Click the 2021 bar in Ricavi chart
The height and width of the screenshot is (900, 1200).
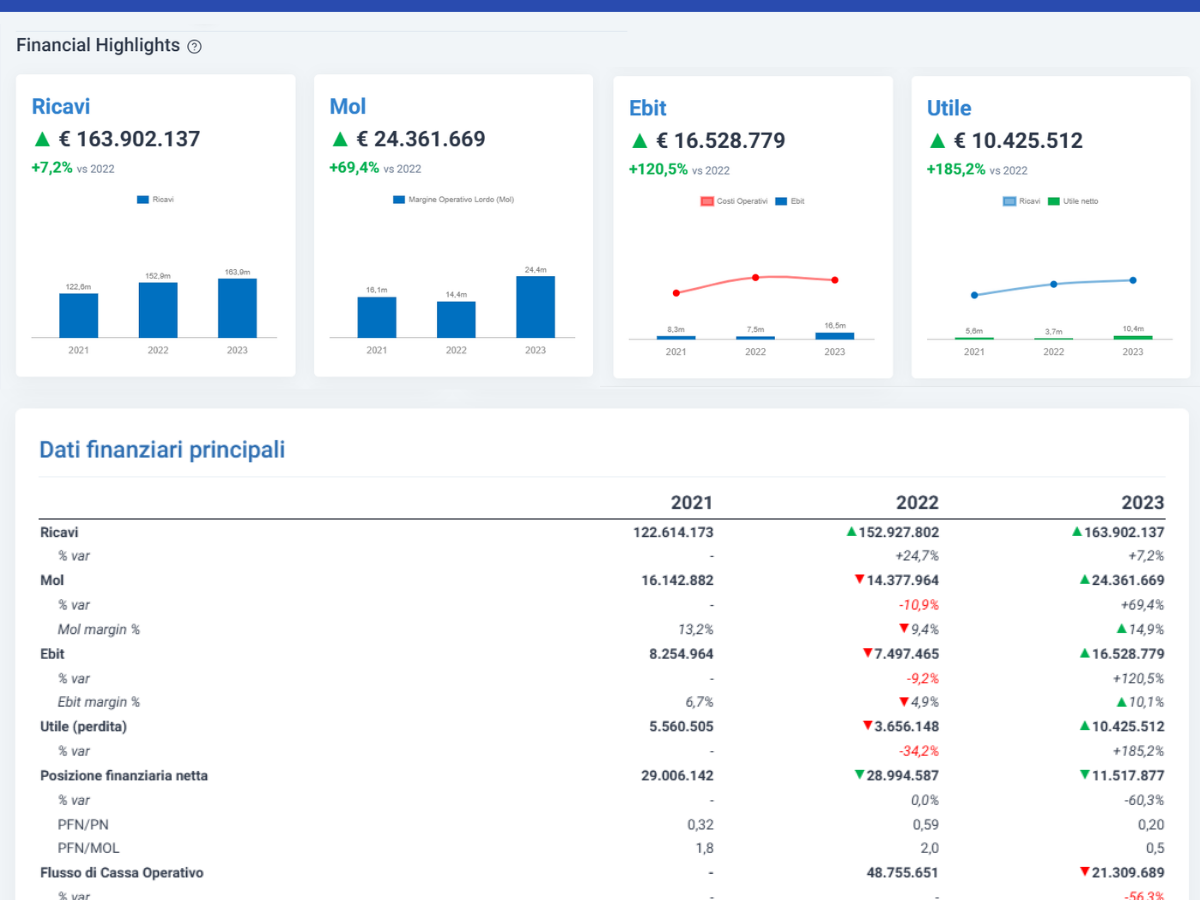[79, 315]
